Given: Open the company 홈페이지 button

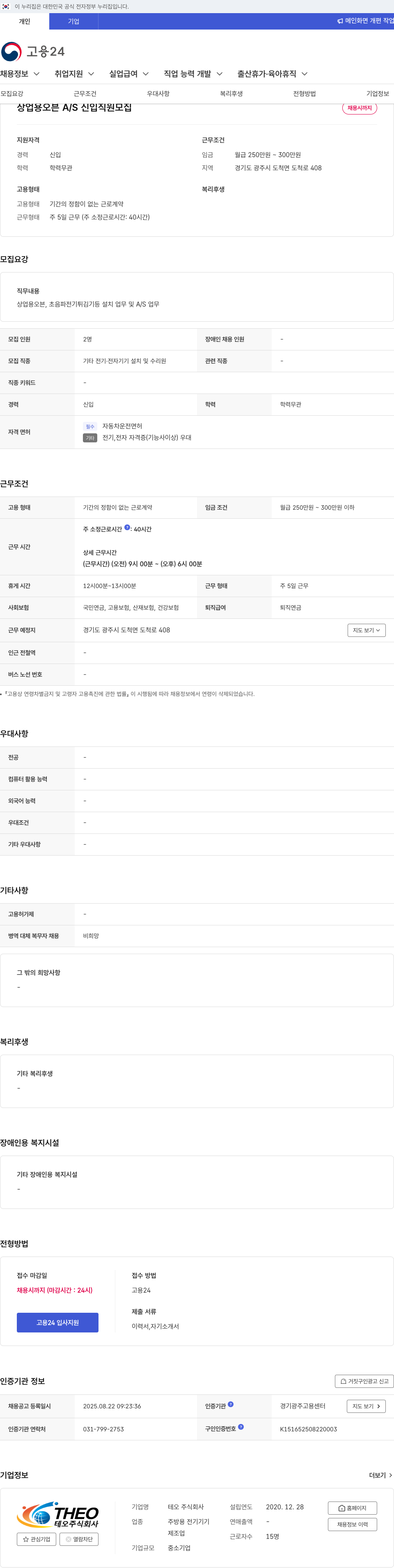Looking at the screenshot, I should (x=353, y=1508).
